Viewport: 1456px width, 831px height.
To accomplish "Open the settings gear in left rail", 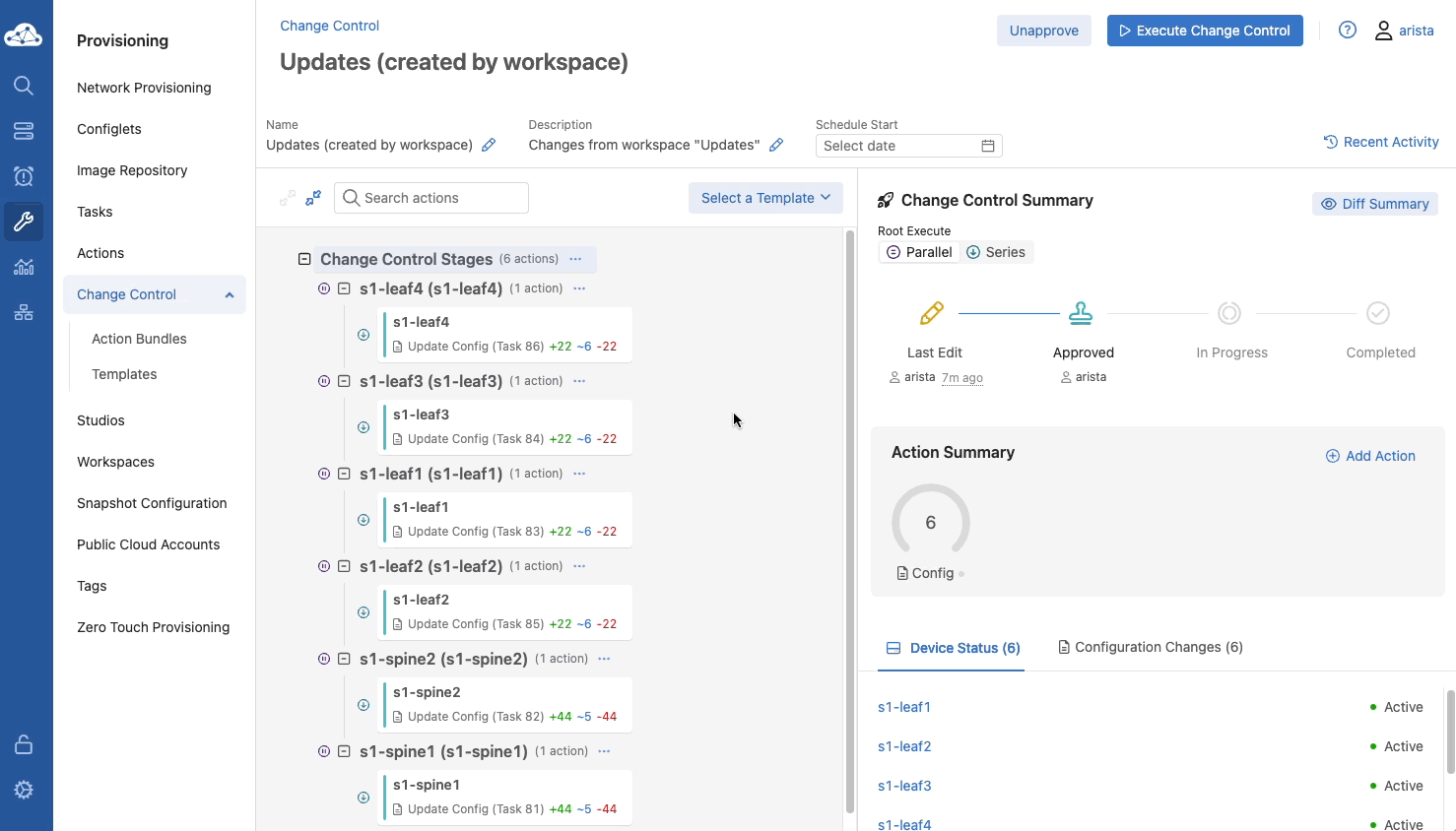I will (24, 790).
